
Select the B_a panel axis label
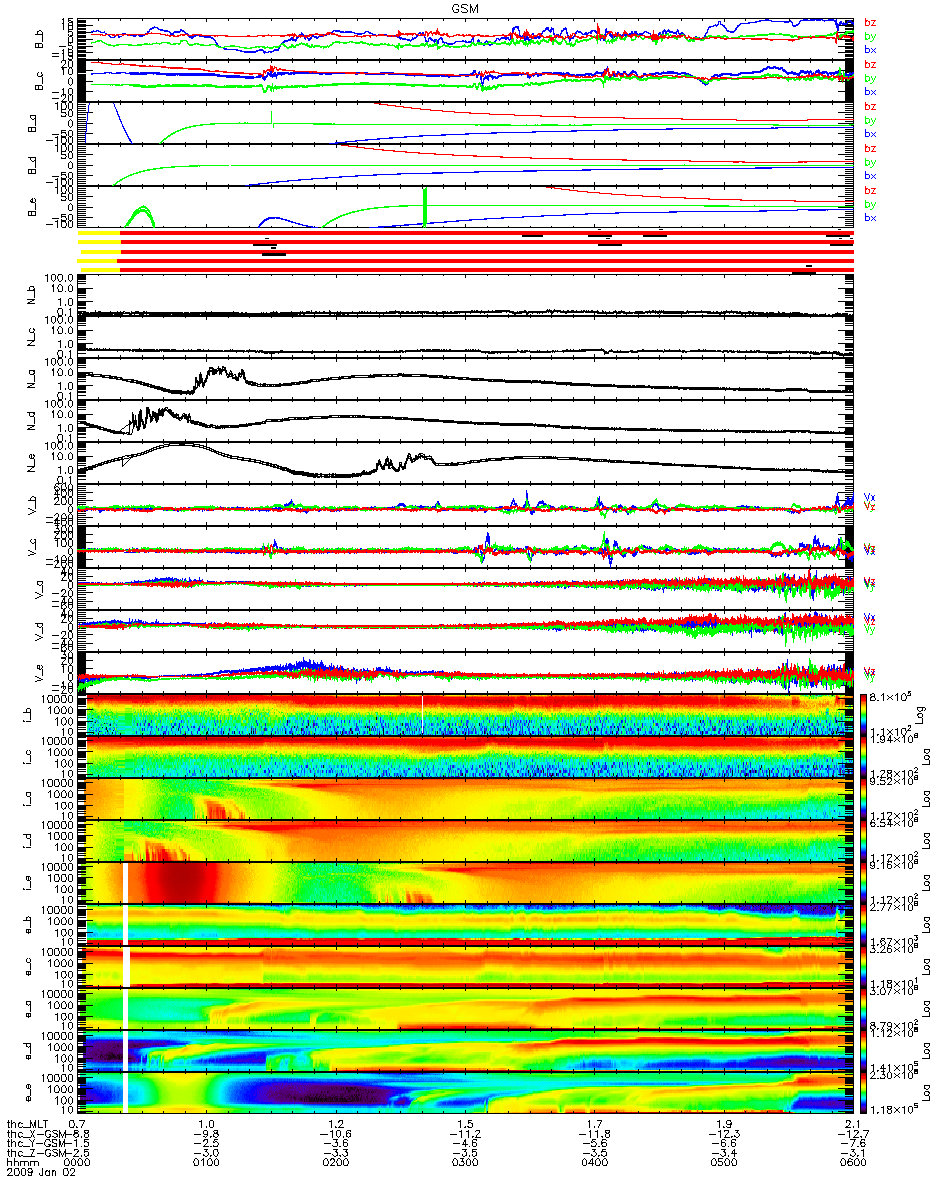click(x=34, y=123)
